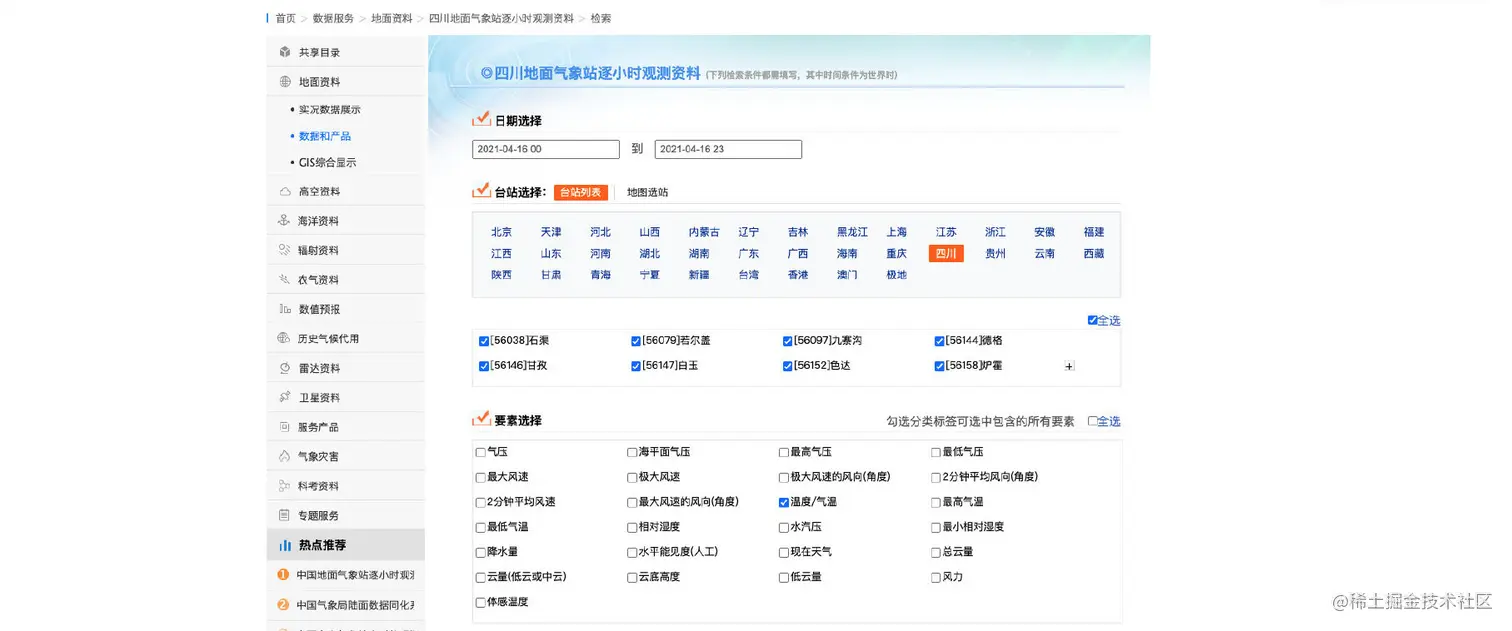Click the satellite icon beside 卫星资料

[285, 398]
